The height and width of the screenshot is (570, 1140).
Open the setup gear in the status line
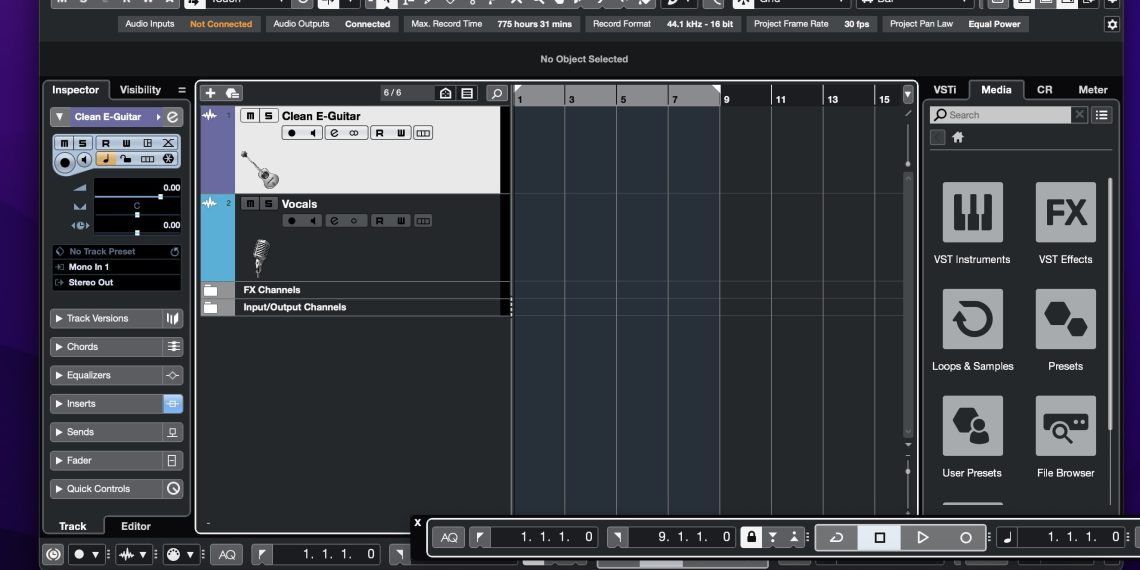(x=1112, y=24)
